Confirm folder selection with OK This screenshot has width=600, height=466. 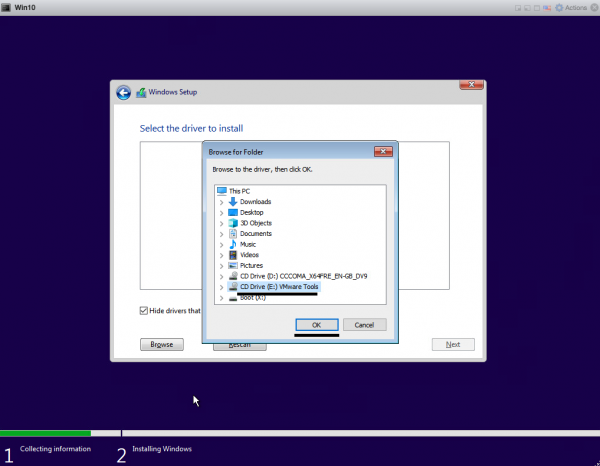point(317,325)
